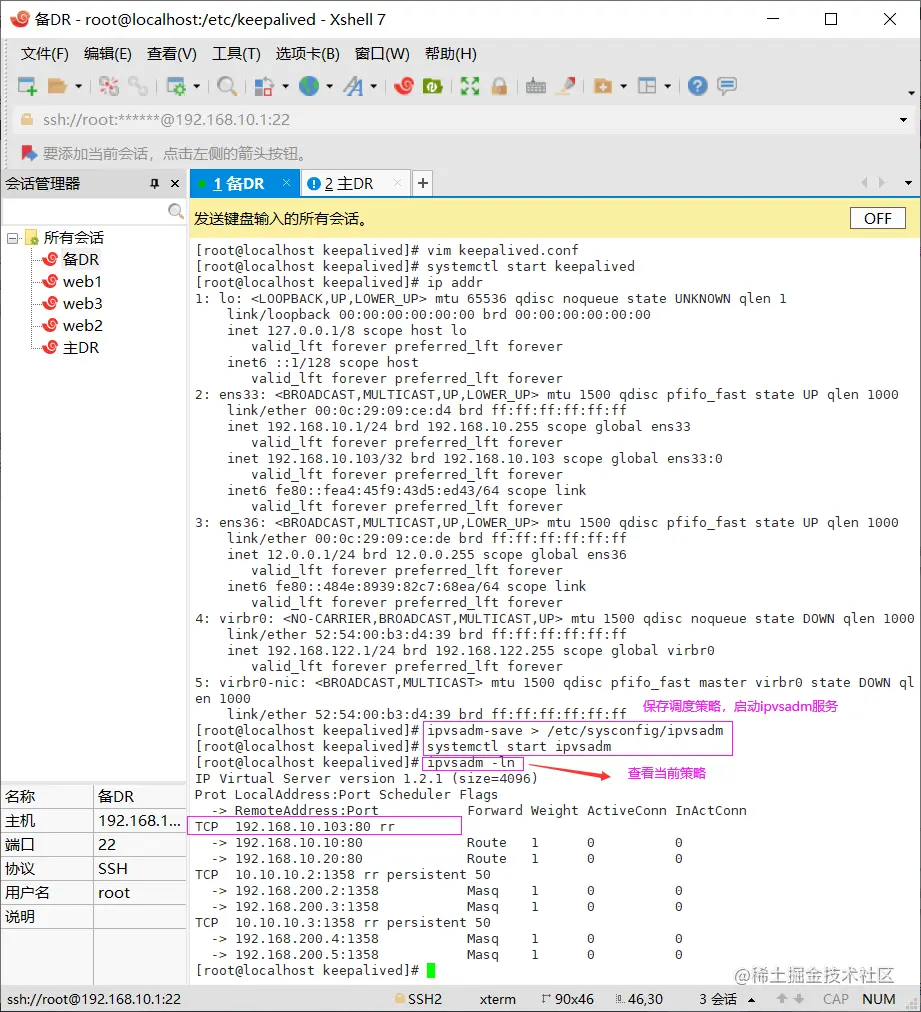
Task: Click the Open Session folder icon
Action: coord(57,86)
